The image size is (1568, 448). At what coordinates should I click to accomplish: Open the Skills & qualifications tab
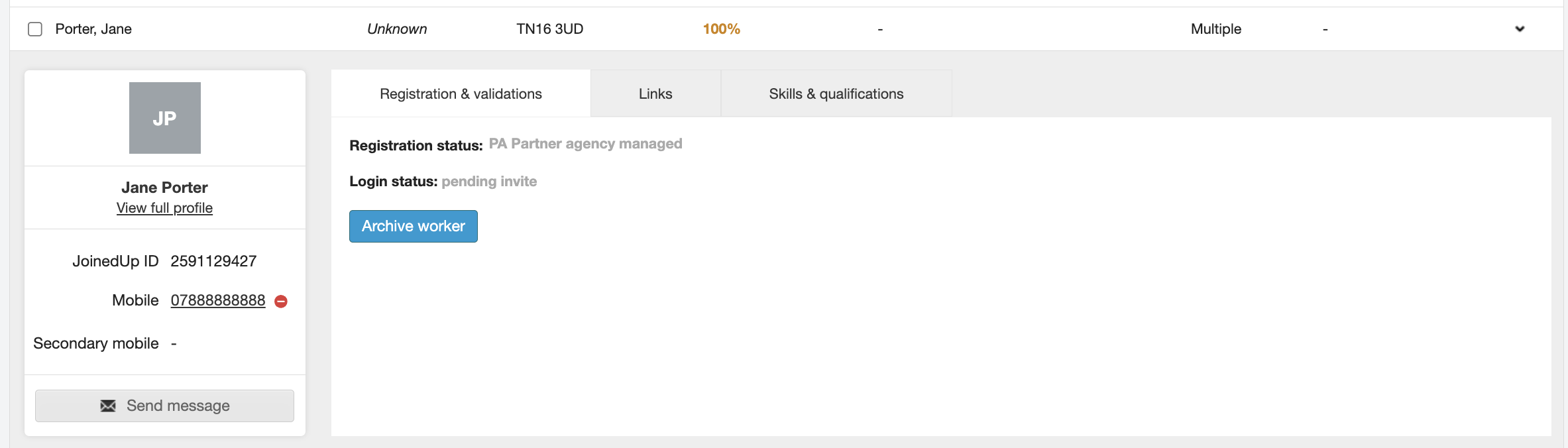click(x=836, y=94)
